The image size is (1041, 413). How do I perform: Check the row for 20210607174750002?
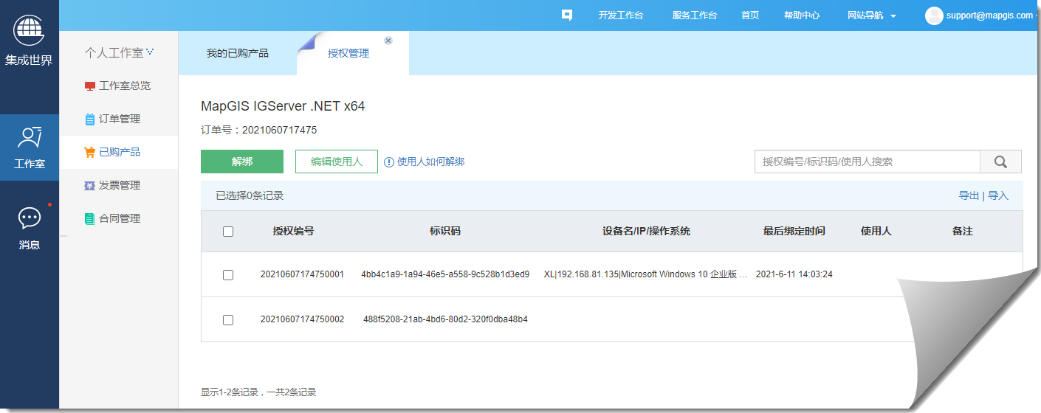point(228,320)
